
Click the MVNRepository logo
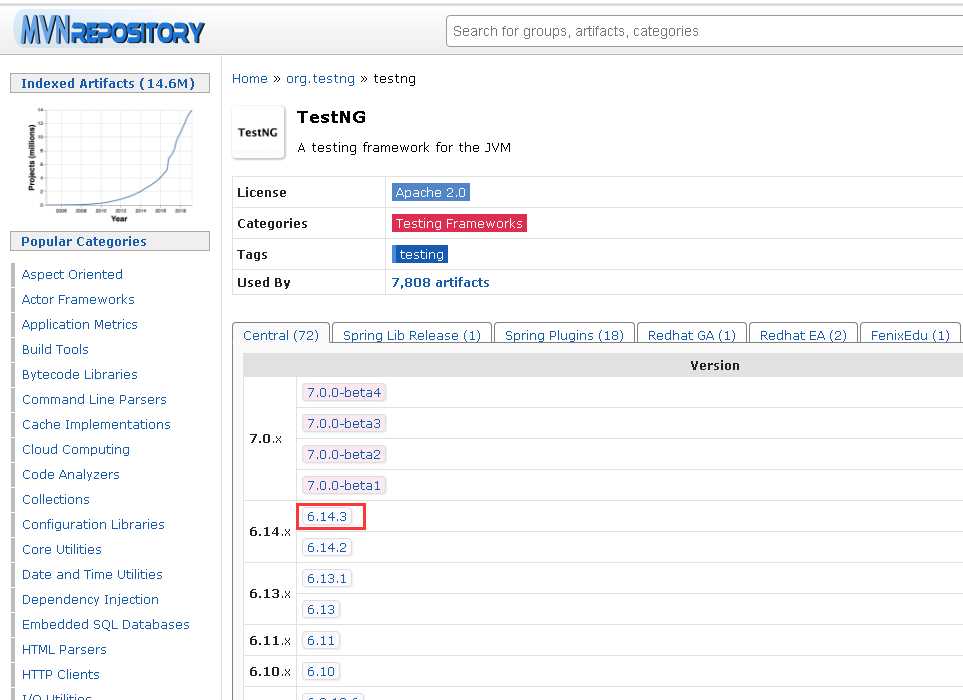tap(112, 30)
